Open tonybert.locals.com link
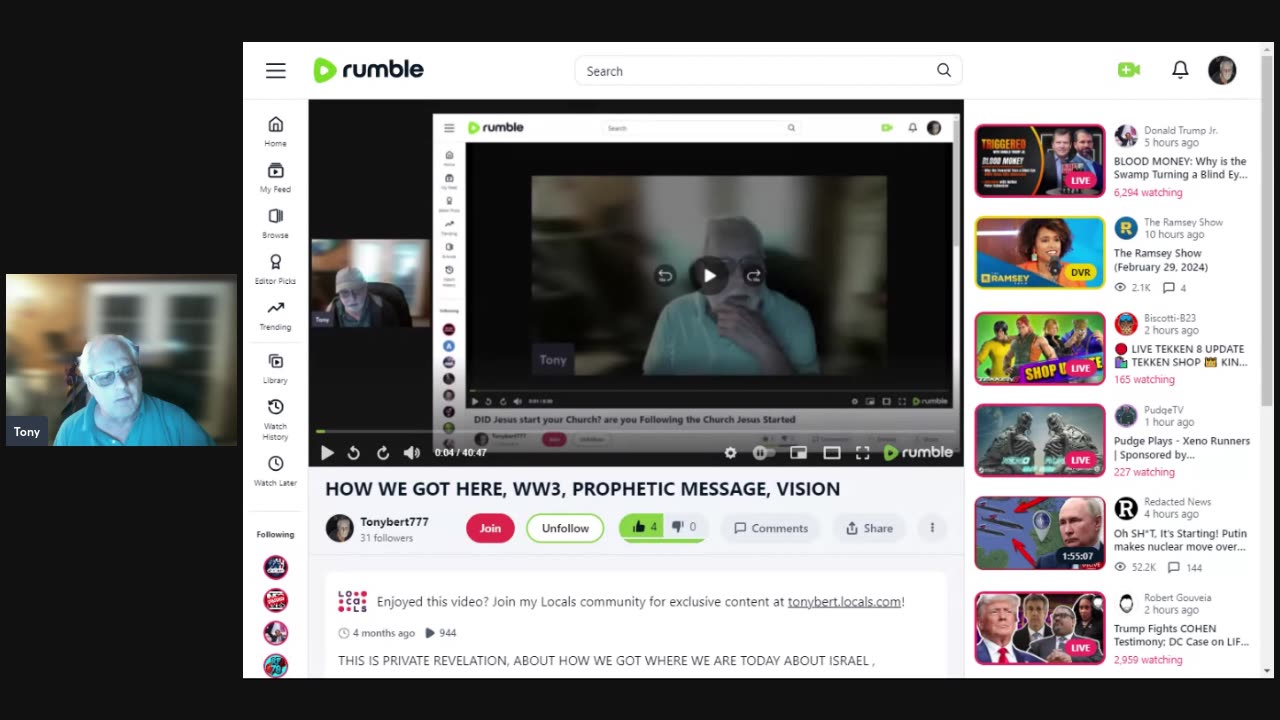The height and width of the screenshot is (720, 1280). (844, 602)
